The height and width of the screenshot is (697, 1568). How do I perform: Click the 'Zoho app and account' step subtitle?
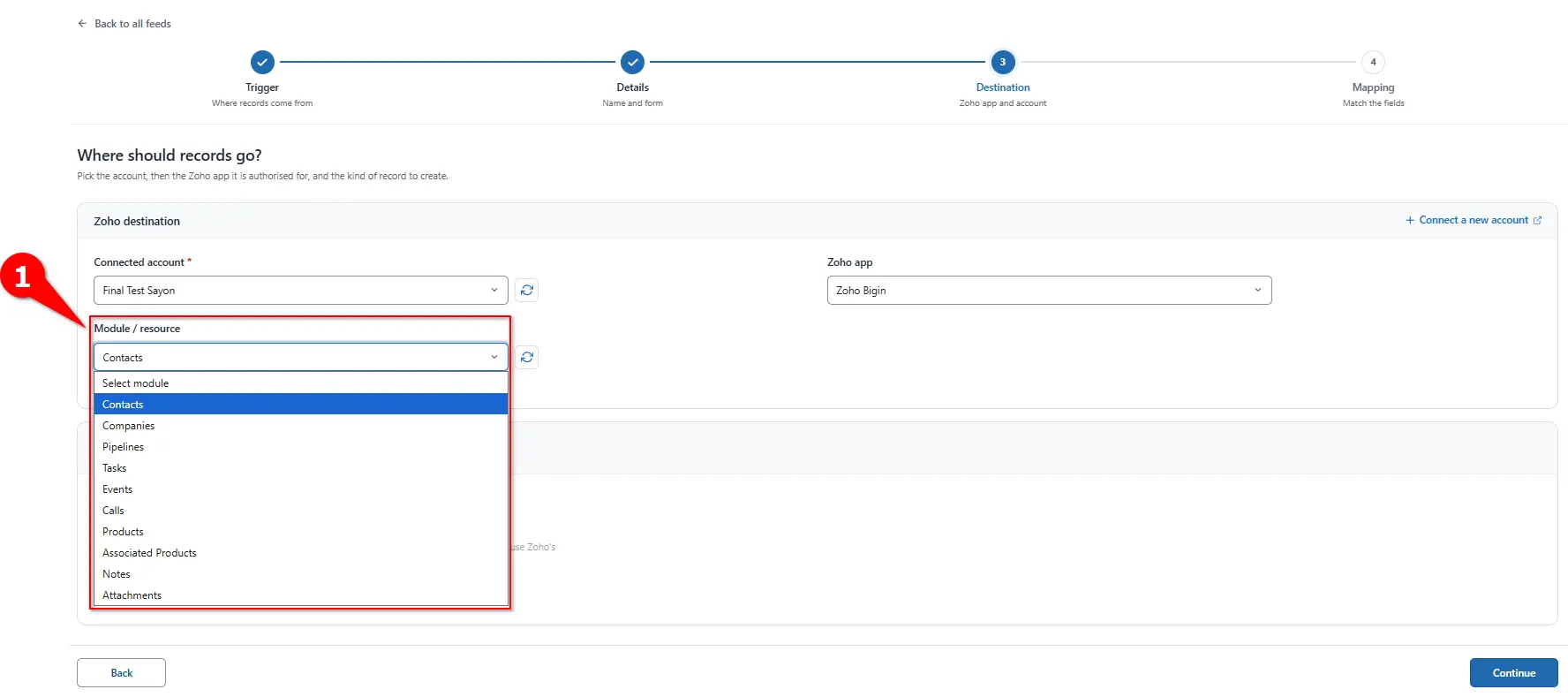(x=1003, y=103)
